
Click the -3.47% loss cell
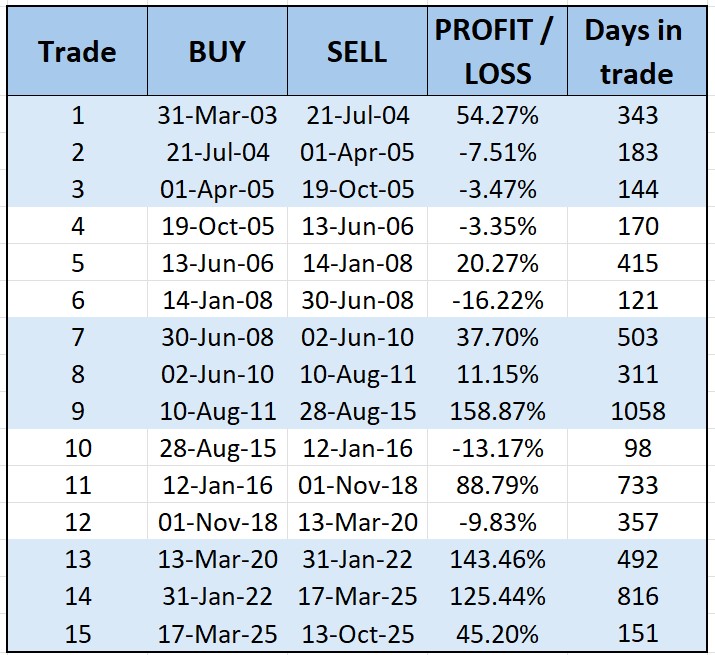498,189
